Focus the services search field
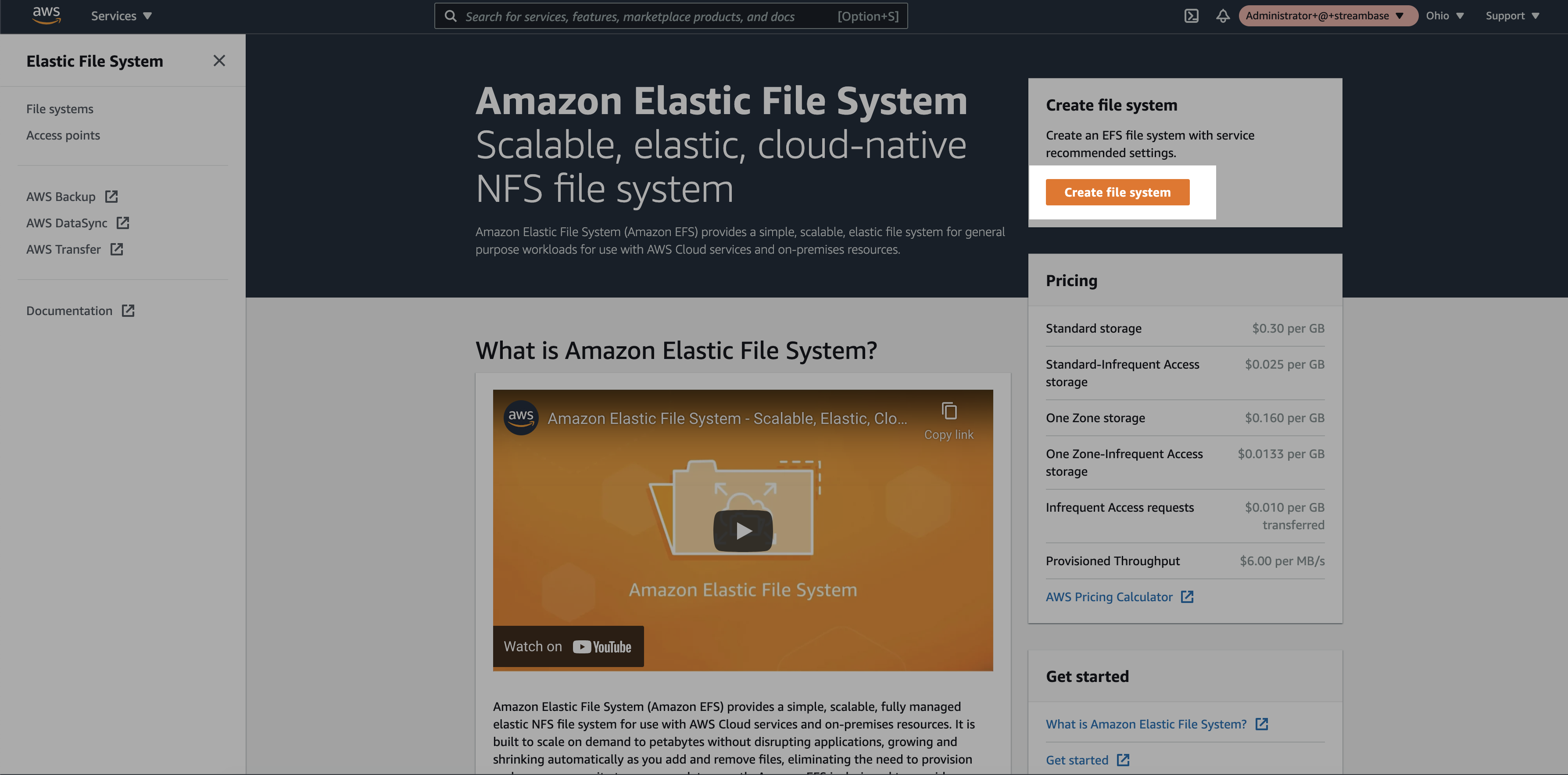The width and height of the screenshot is (1568, 775). [x=671, y=16]
